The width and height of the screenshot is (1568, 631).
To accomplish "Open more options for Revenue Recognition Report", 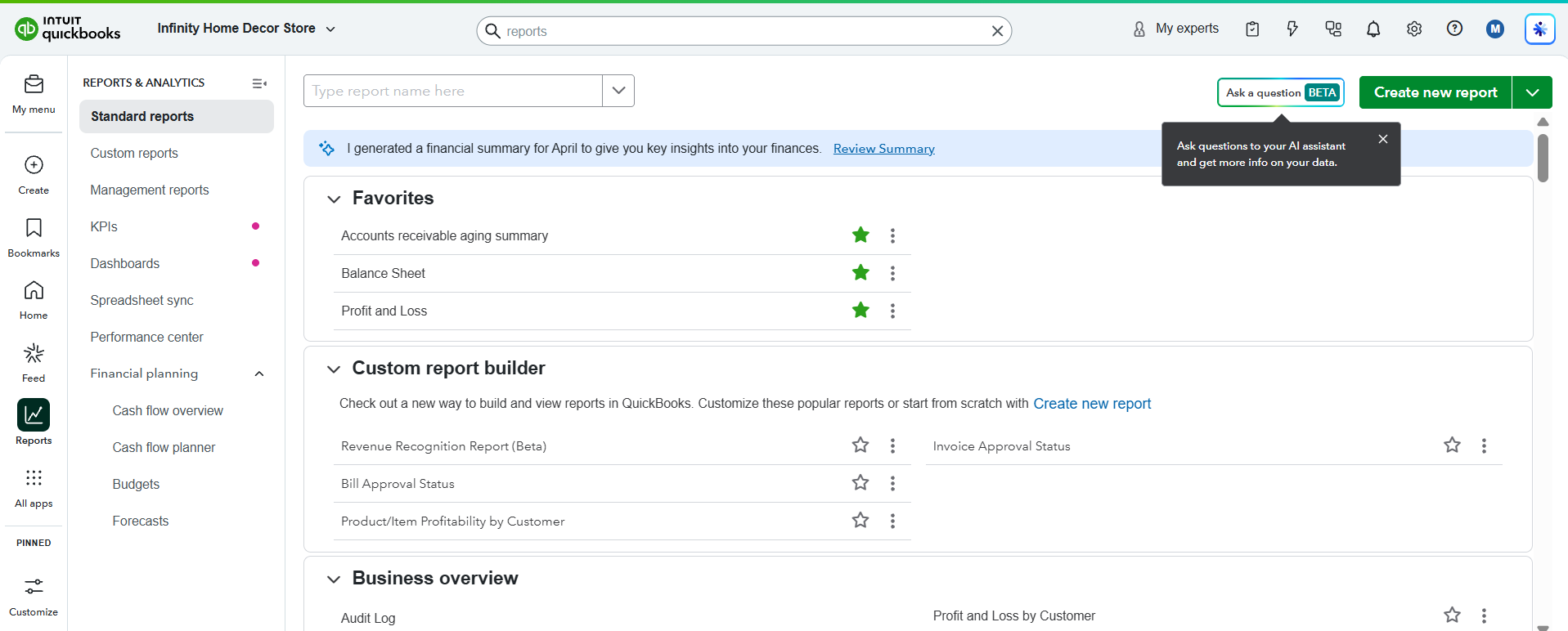I will pos(892,445).
